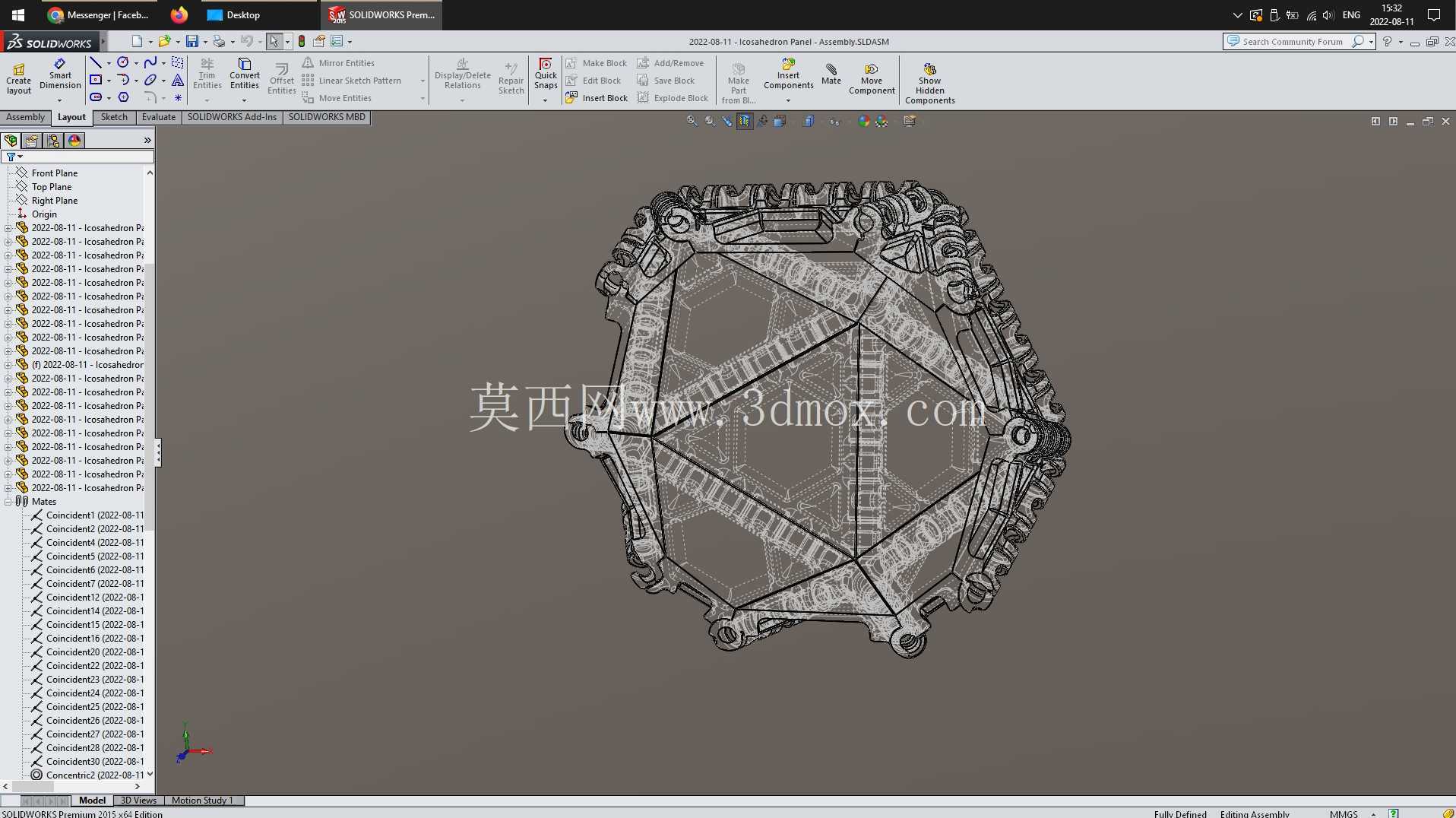Open Motion Study 1 tab

[x=202, y=801]
